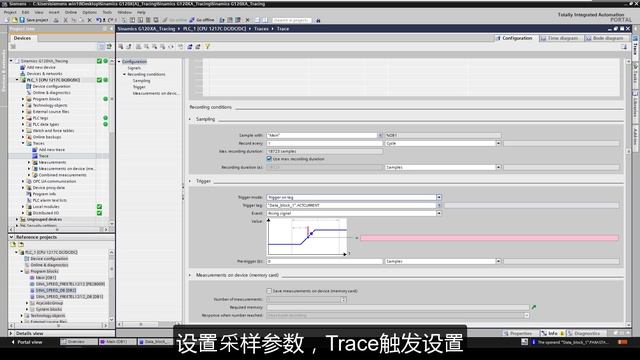
Task: Click the Cut scissors icon
Action: (65, 20)
